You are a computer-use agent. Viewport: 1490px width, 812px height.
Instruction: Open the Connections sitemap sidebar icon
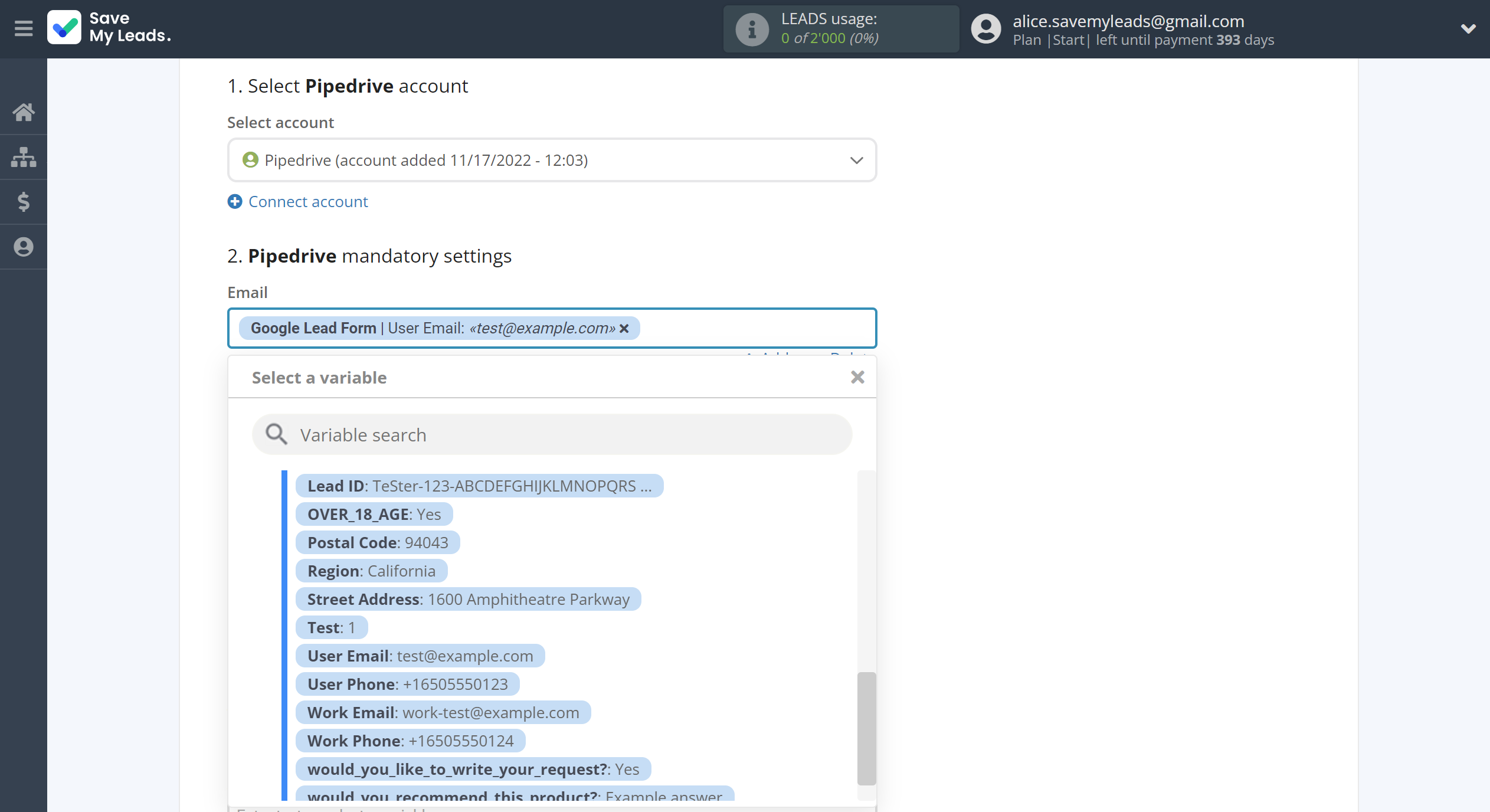(24, 157)
